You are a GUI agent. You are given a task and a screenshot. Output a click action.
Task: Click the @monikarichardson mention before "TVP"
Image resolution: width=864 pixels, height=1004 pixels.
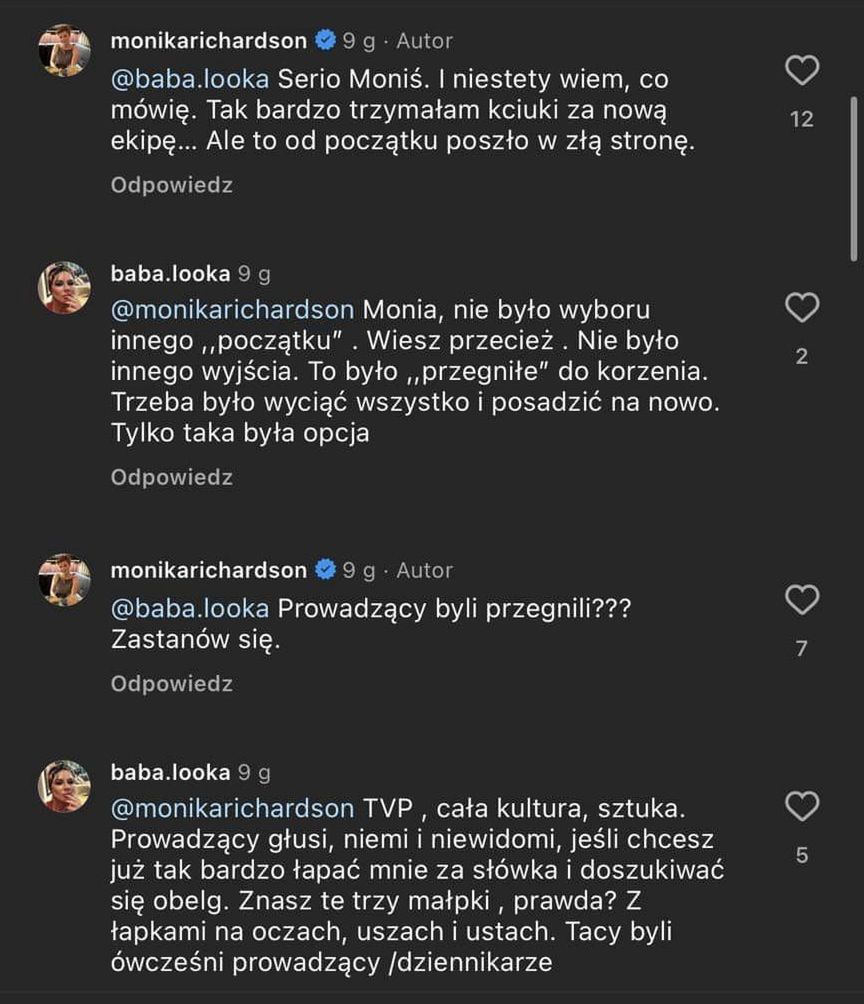pyautogui.click(x=232, y=808)
